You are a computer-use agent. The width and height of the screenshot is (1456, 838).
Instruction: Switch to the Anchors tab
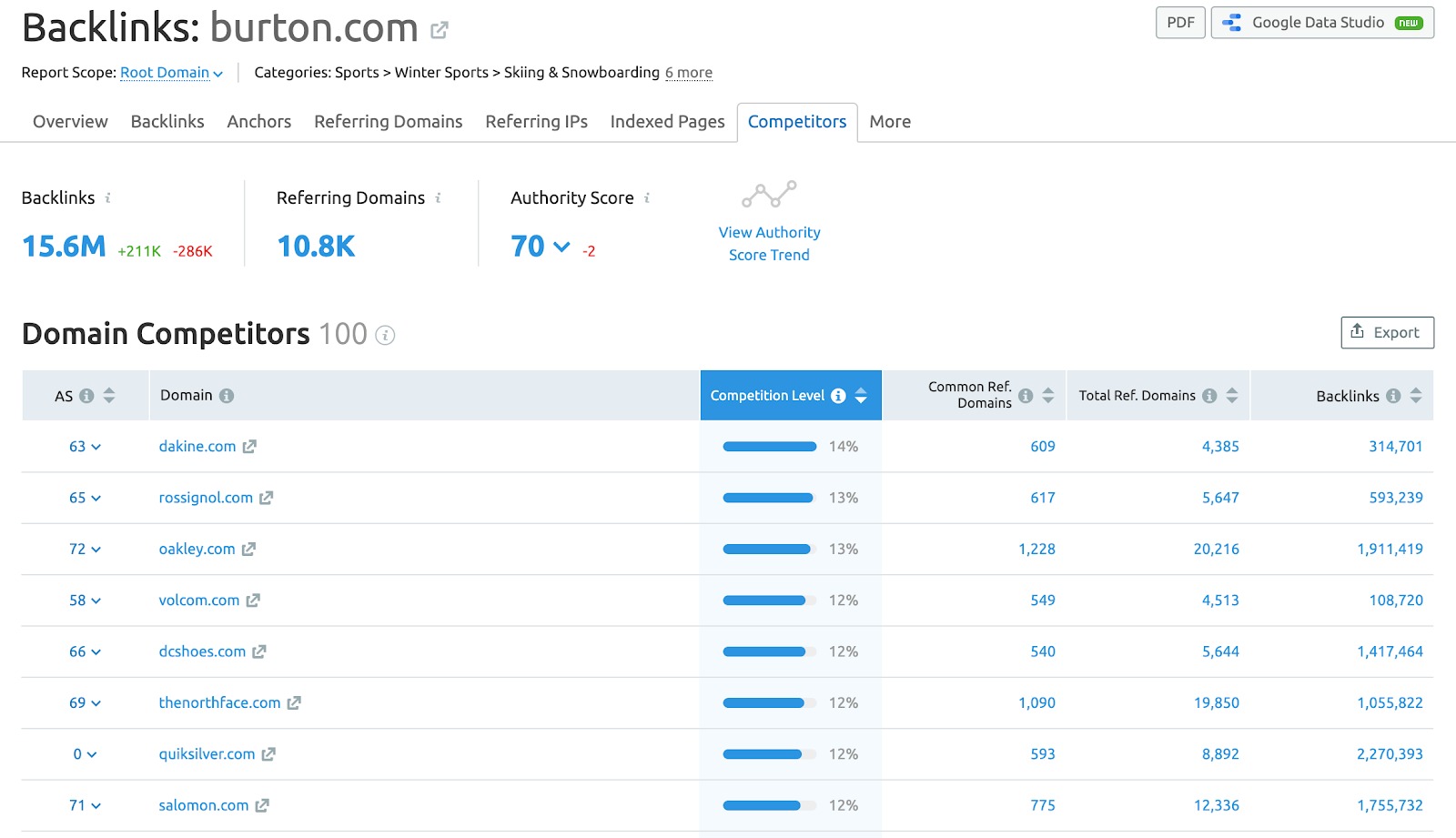pos(259,122)
